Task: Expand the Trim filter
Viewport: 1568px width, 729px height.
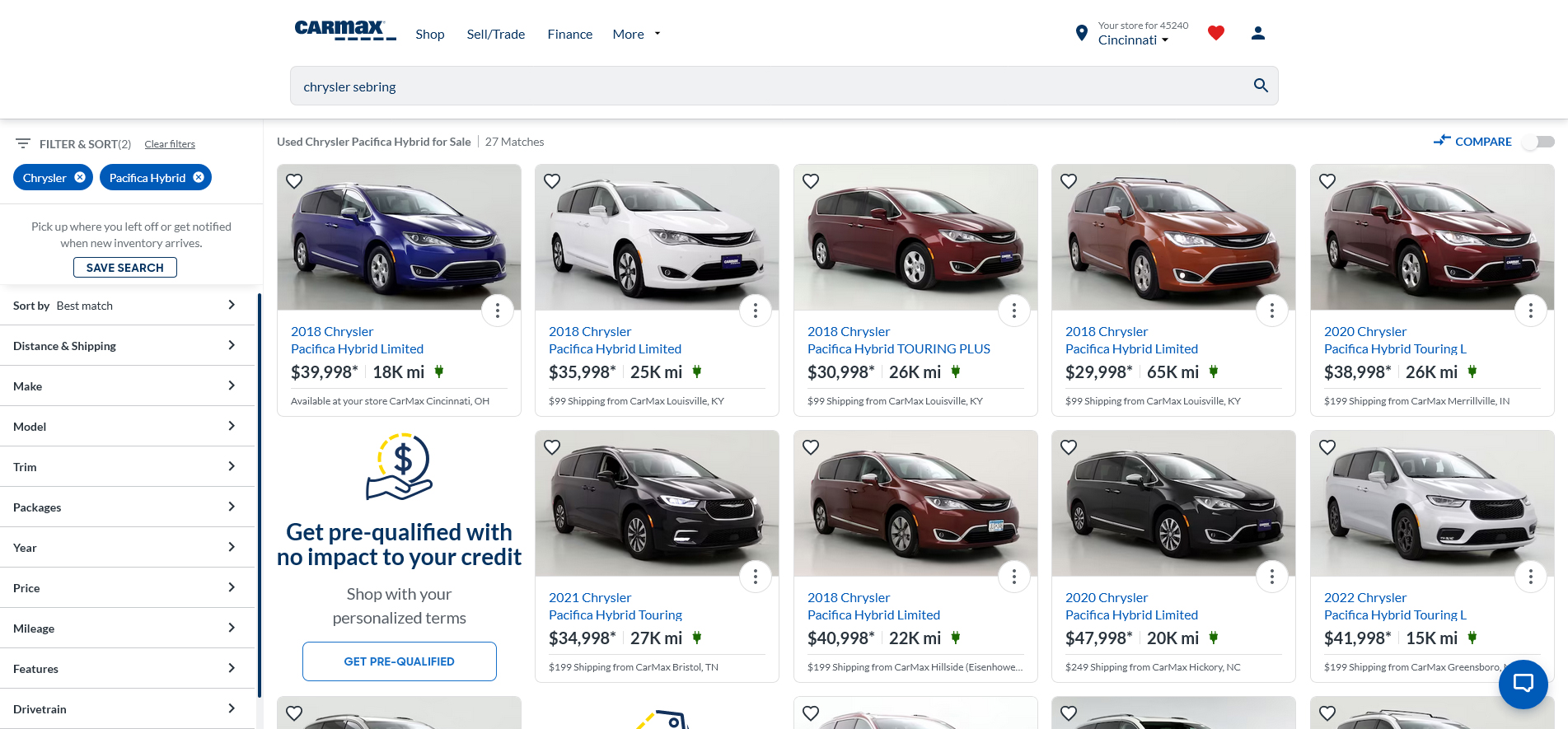Action: pos(125,467)
